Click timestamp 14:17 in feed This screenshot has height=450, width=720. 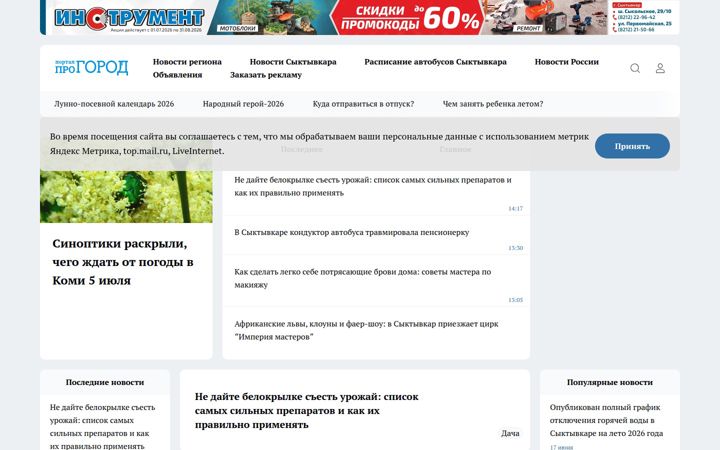click(515, 208)
